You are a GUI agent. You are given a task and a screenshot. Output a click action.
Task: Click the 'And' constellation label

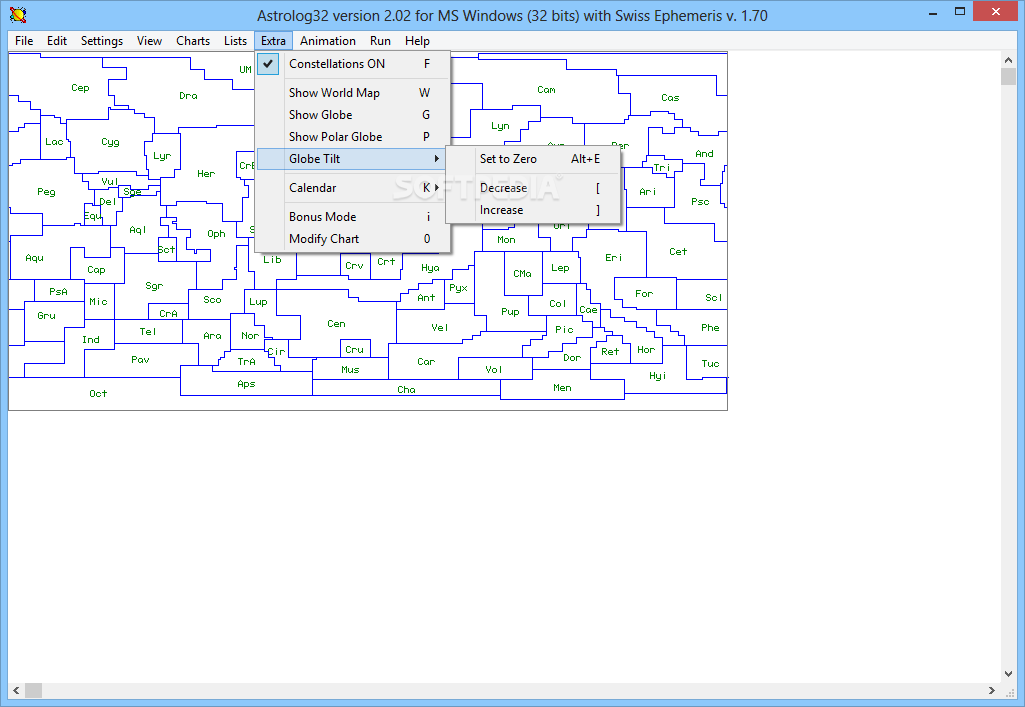click(704, 154)
